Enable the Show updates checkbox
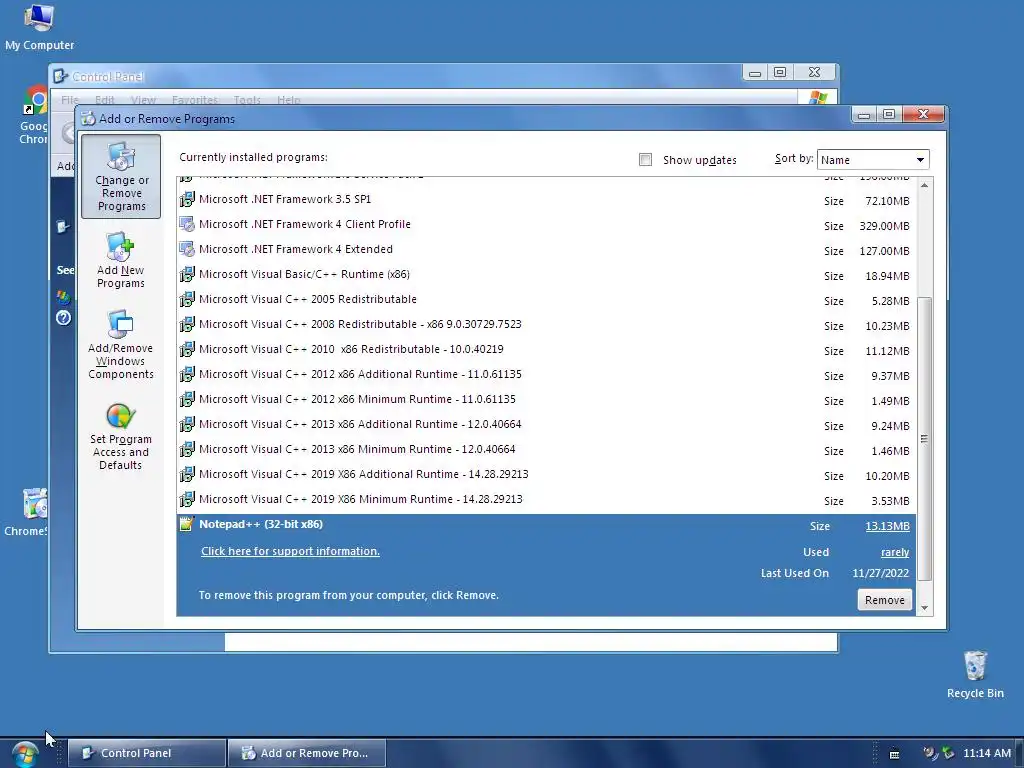 [x=645, y=160]
